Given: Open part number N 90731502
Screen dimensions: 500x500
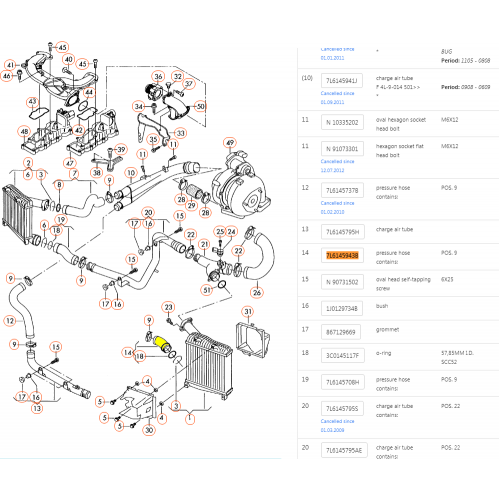Looking at the screenshot, I should point(342,282).
